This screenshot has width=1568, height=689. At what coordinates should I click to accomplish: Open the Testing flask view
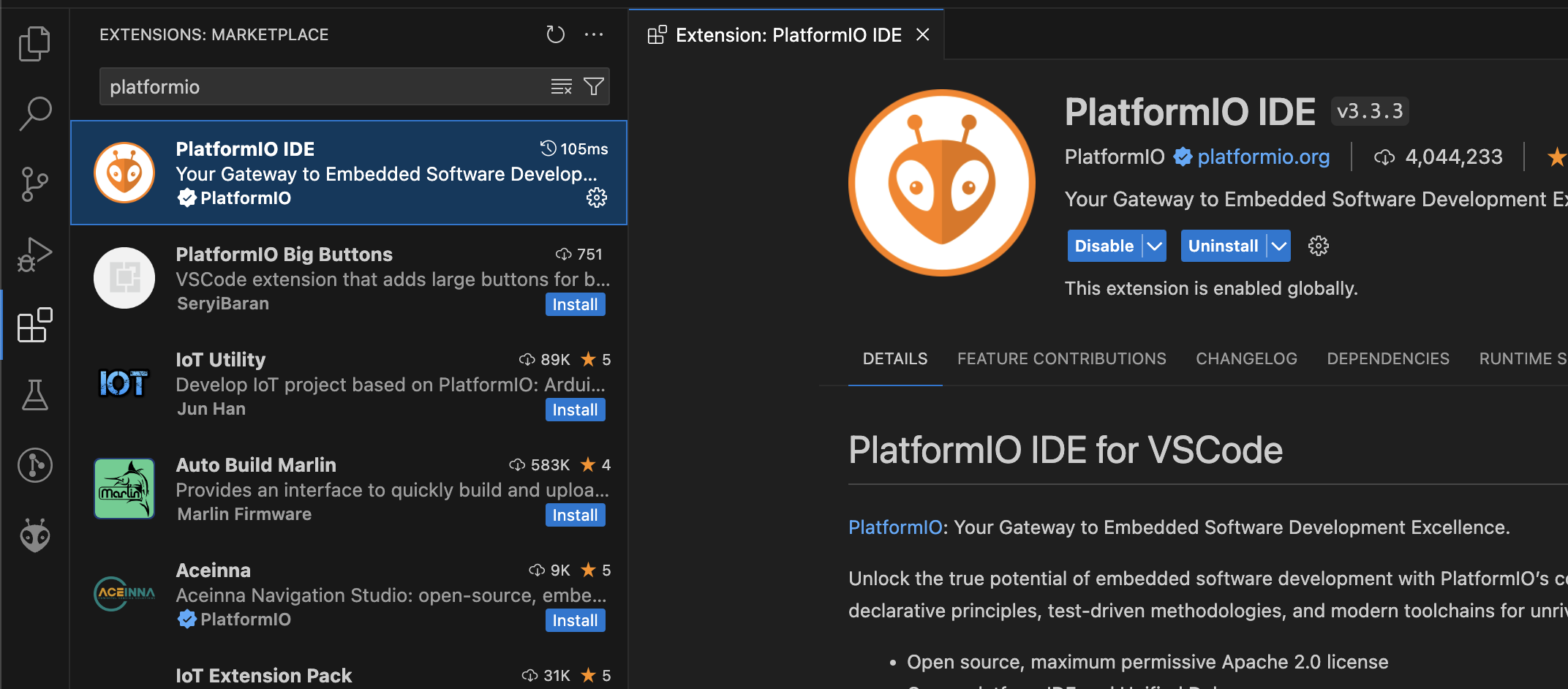[x=34, y=395]
